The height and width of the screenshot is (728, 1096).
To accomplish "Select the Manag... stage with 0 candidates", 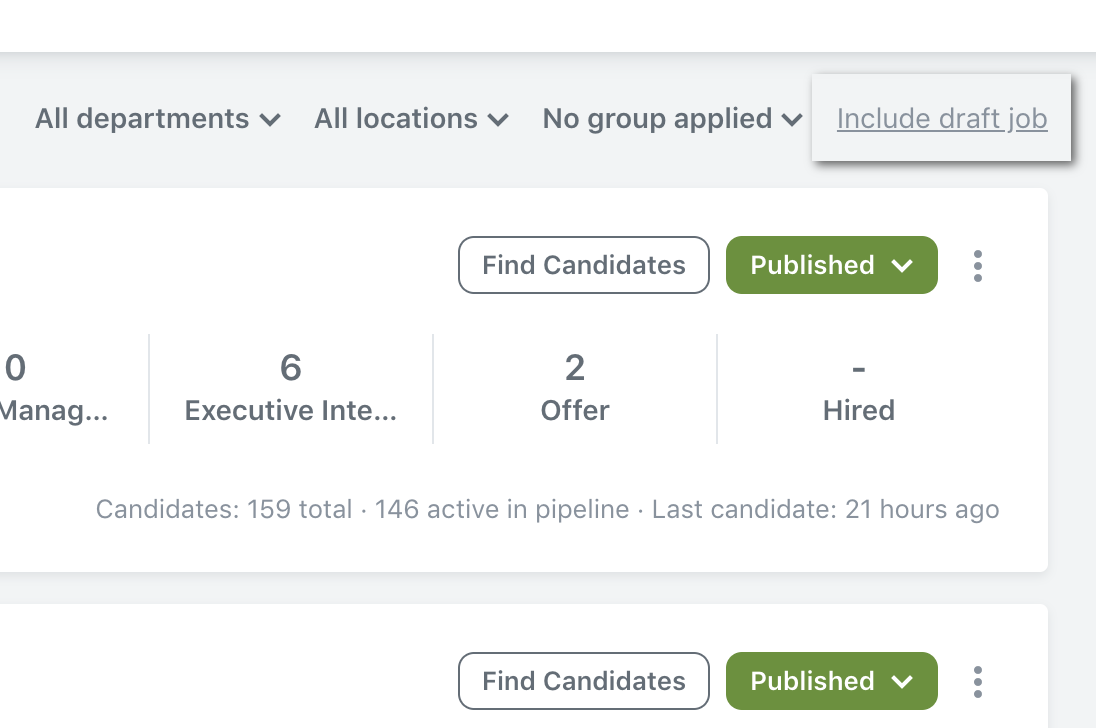I will click(55, 388).
